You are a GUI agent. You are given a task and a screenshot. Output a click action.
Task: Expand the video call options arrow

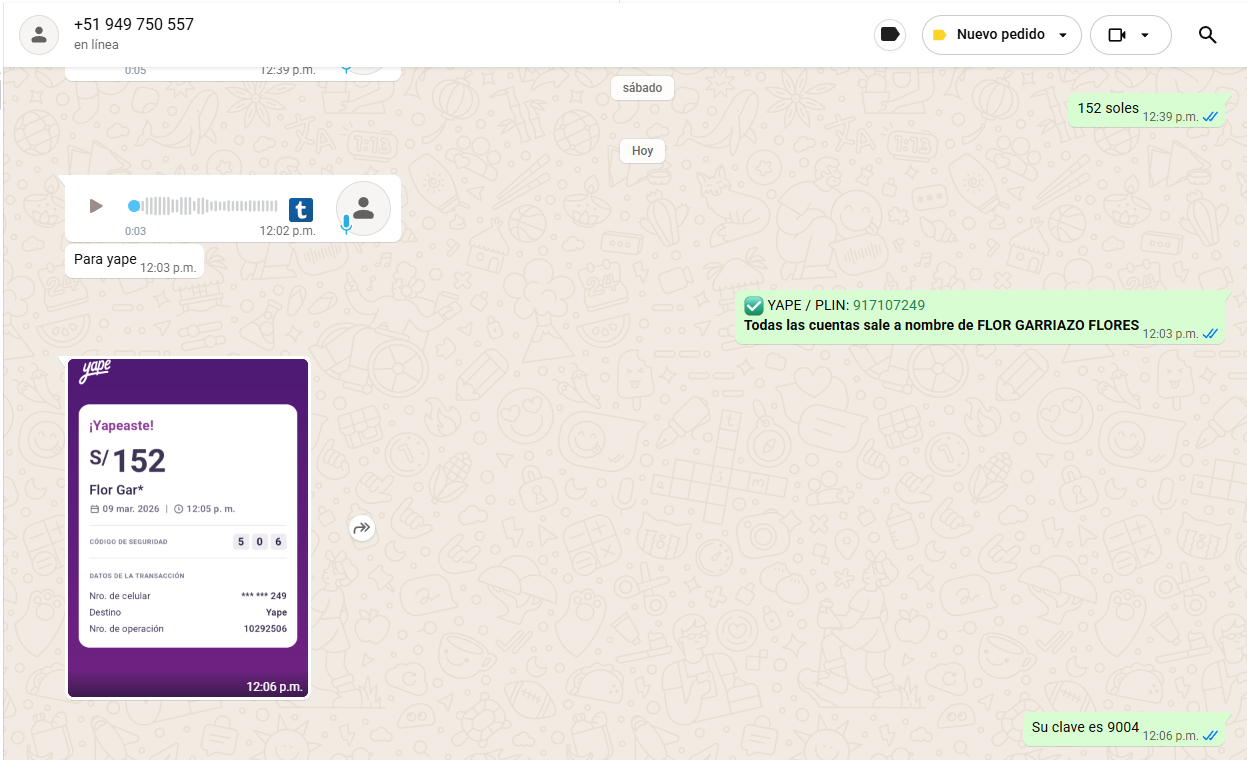(1145, 36)
